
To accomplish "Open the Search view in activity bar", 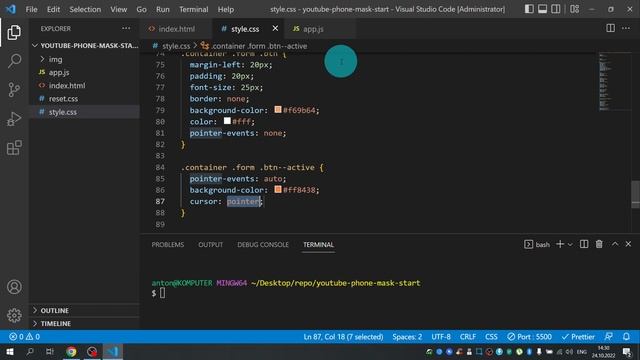I will pos(14,61).
